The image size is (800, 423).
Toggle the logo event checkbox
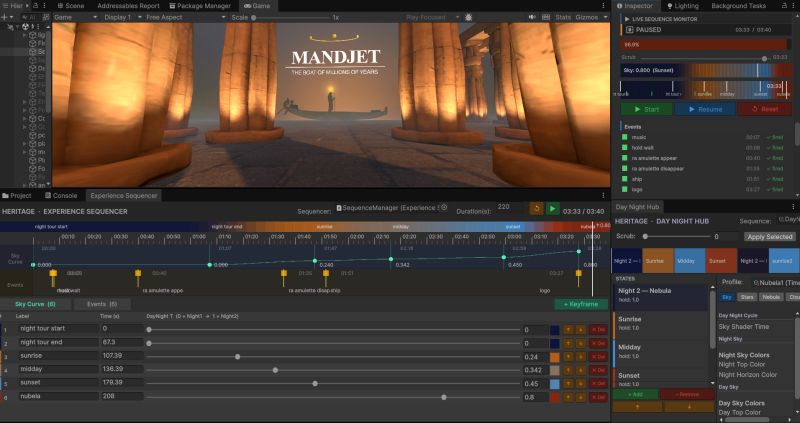point(624,189)
